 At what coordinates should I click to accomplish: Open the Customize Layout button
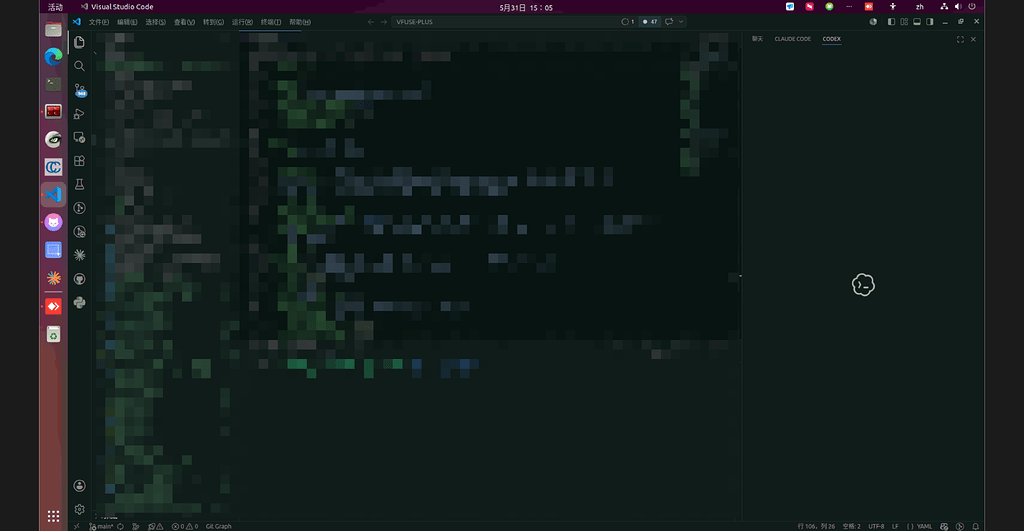pos(904,22)
